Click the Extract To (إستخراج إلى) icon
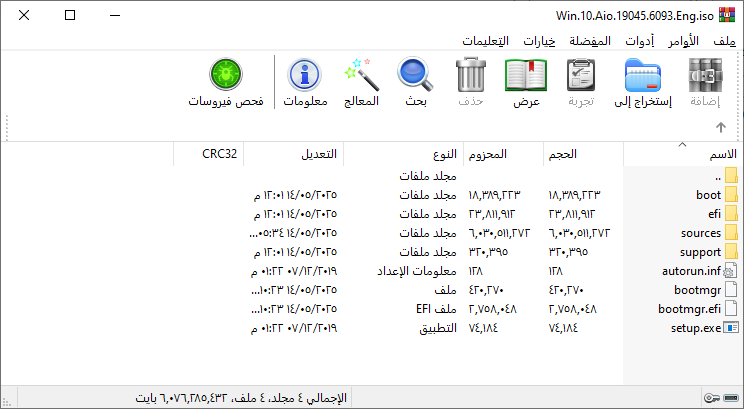Viewport: 744px width, 409px height. point(643,75)
